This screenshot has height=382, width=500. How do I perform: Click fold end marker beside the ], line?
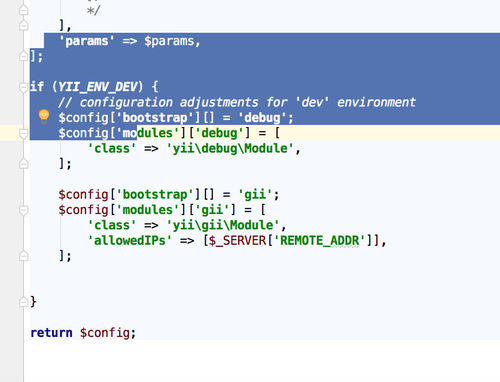pos(23,25)
